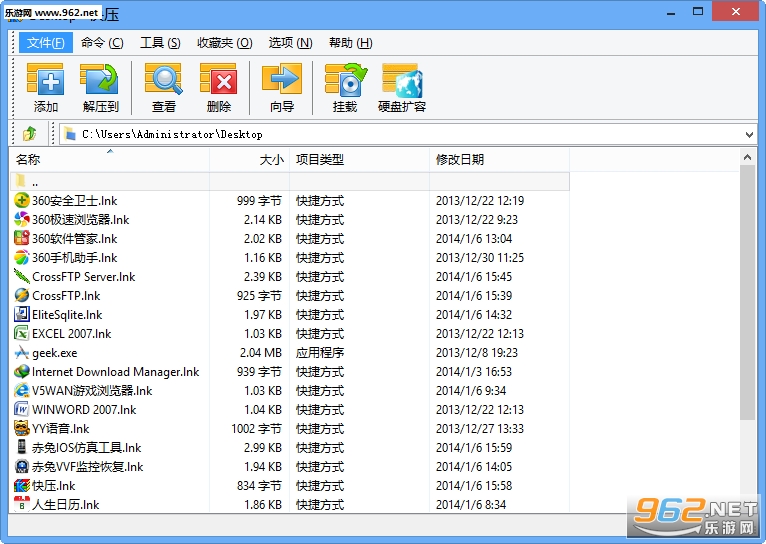The image size is (766, 544).
Task: Click the 挂载 (Mount) disc icon
Action: pyautogui.click(x=346, y=80)
